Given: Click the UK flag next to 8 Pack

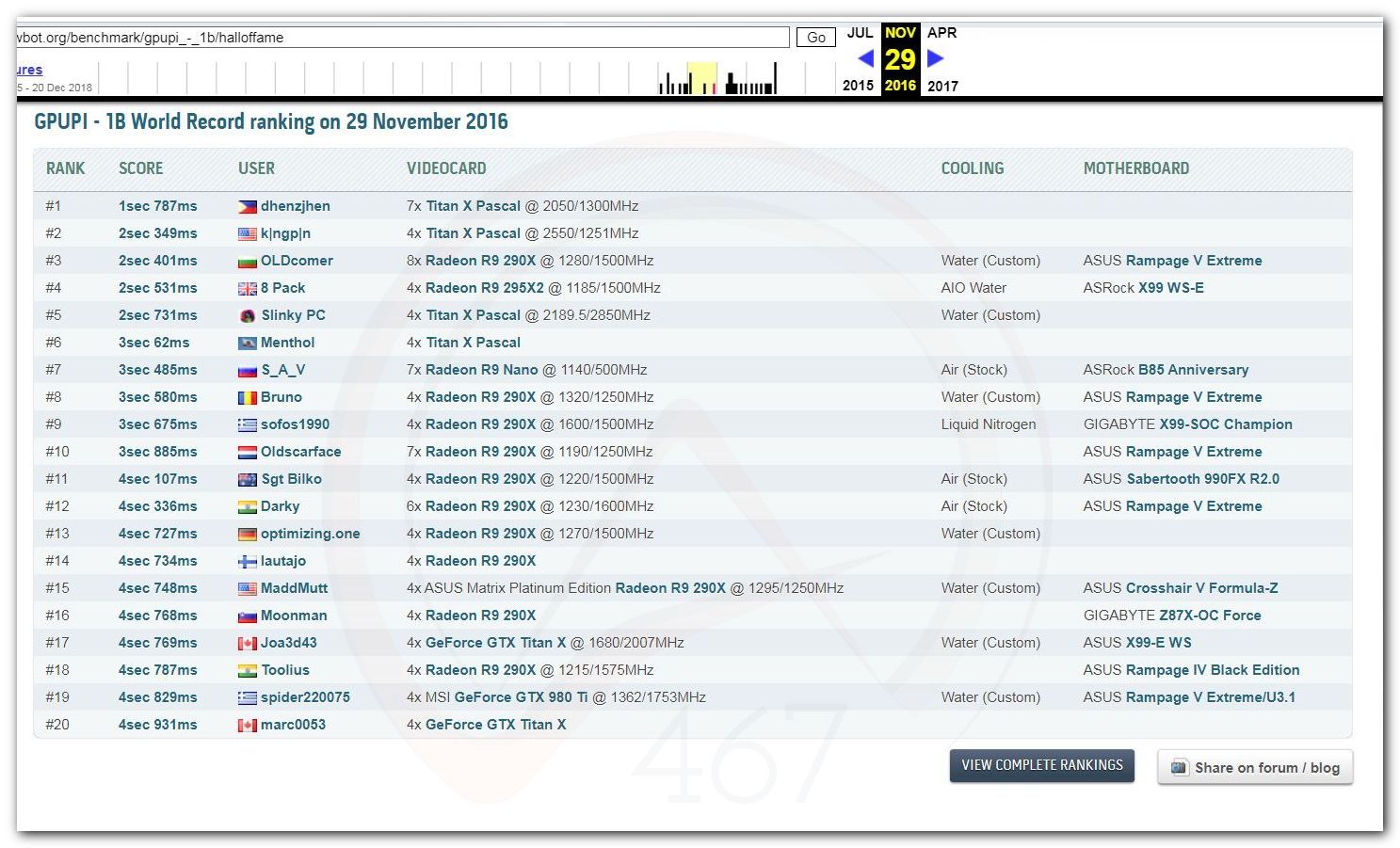Looking at the screenshot, I should coord(247,288).
